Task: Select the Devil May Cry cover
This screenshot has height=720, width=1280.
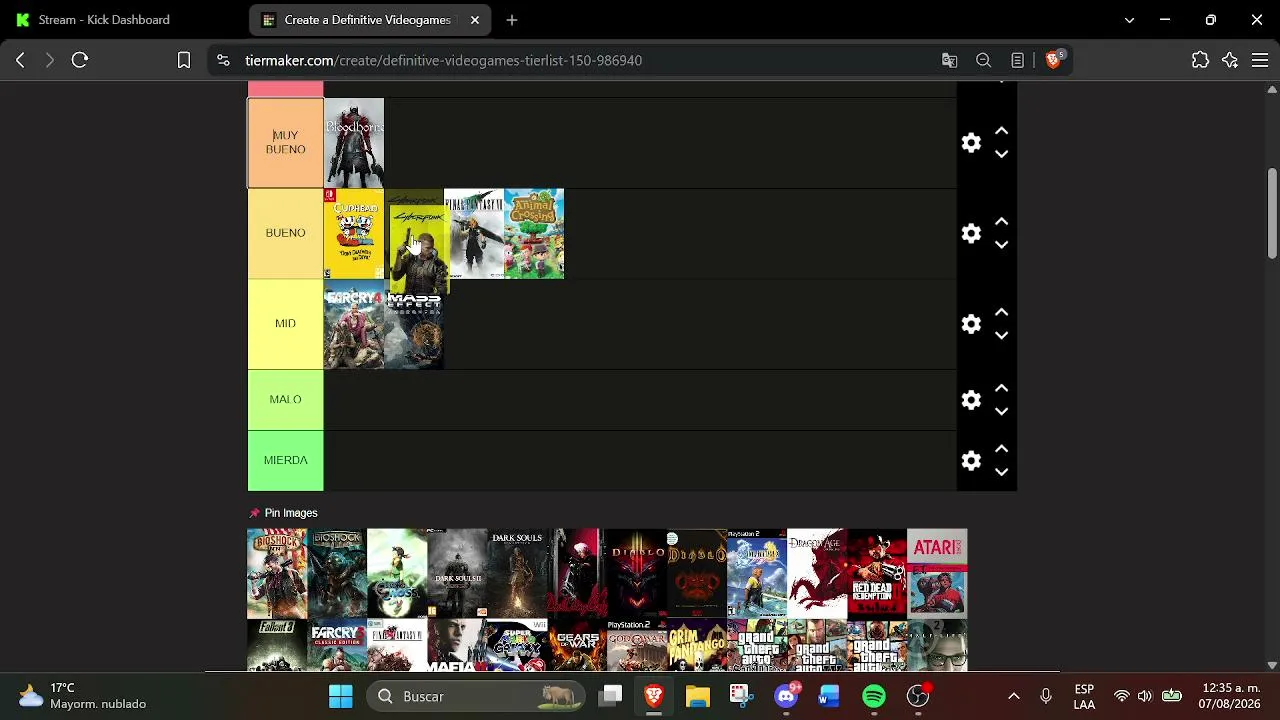Action: (x=577, y=574)
